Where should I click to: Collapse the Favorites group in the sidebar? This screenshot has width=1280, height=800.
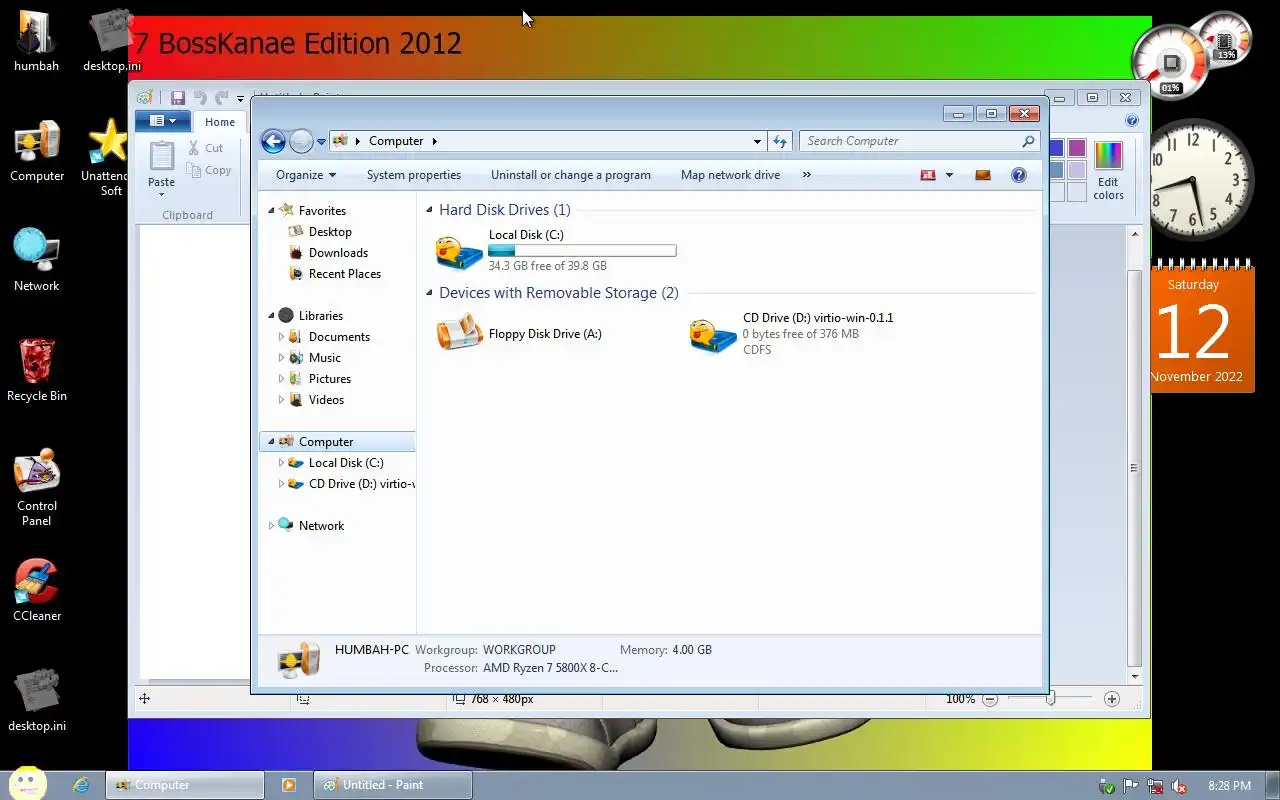(271, 211)
